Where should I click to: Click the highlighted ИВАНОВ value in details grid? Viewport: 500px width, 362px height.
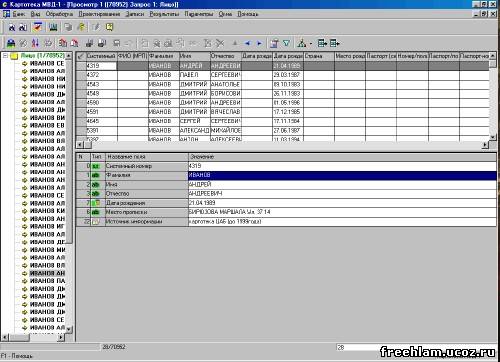click(342, 175)
